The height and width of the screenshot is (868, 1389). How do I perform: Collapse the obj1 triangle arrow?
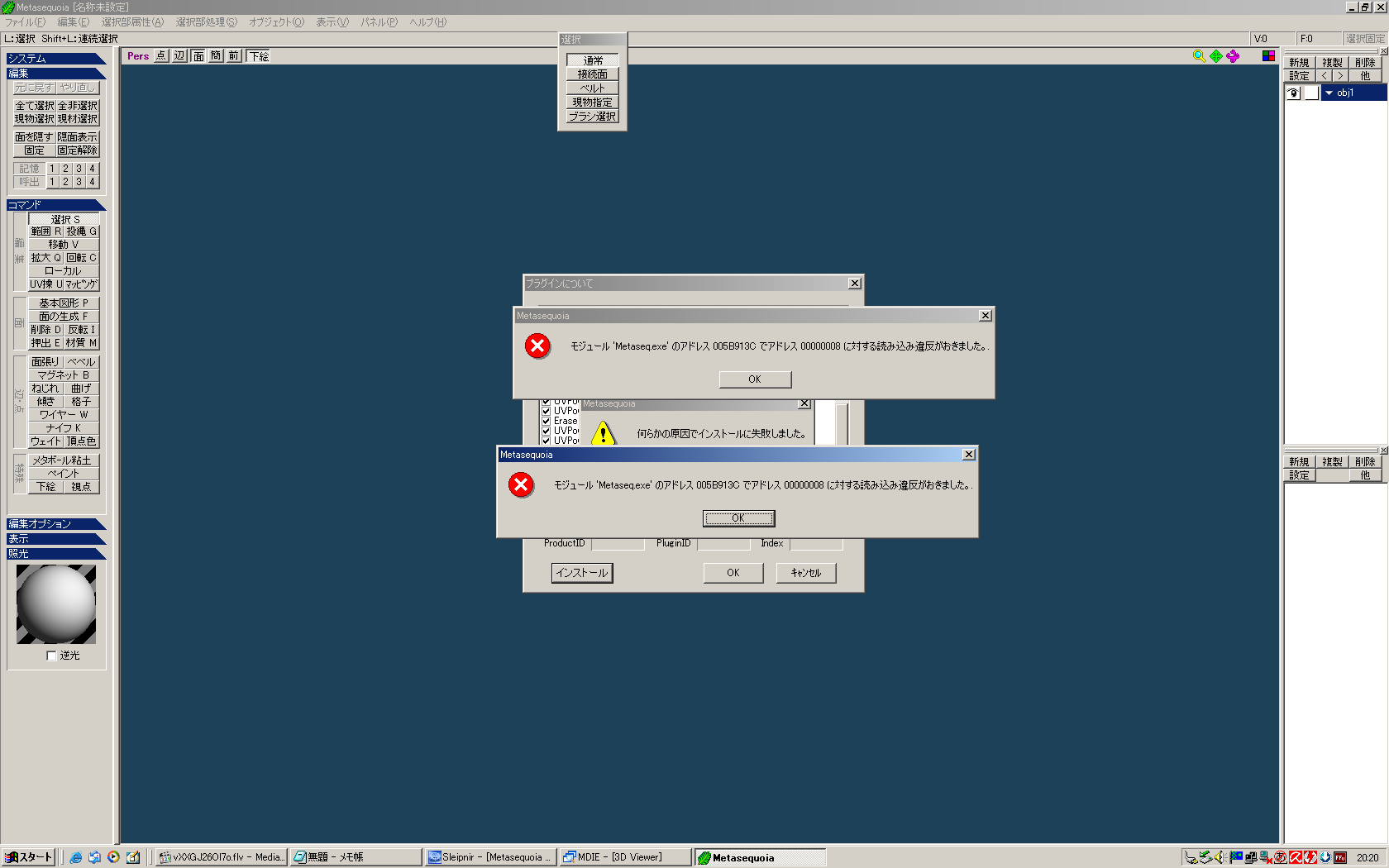(1329, 93)
